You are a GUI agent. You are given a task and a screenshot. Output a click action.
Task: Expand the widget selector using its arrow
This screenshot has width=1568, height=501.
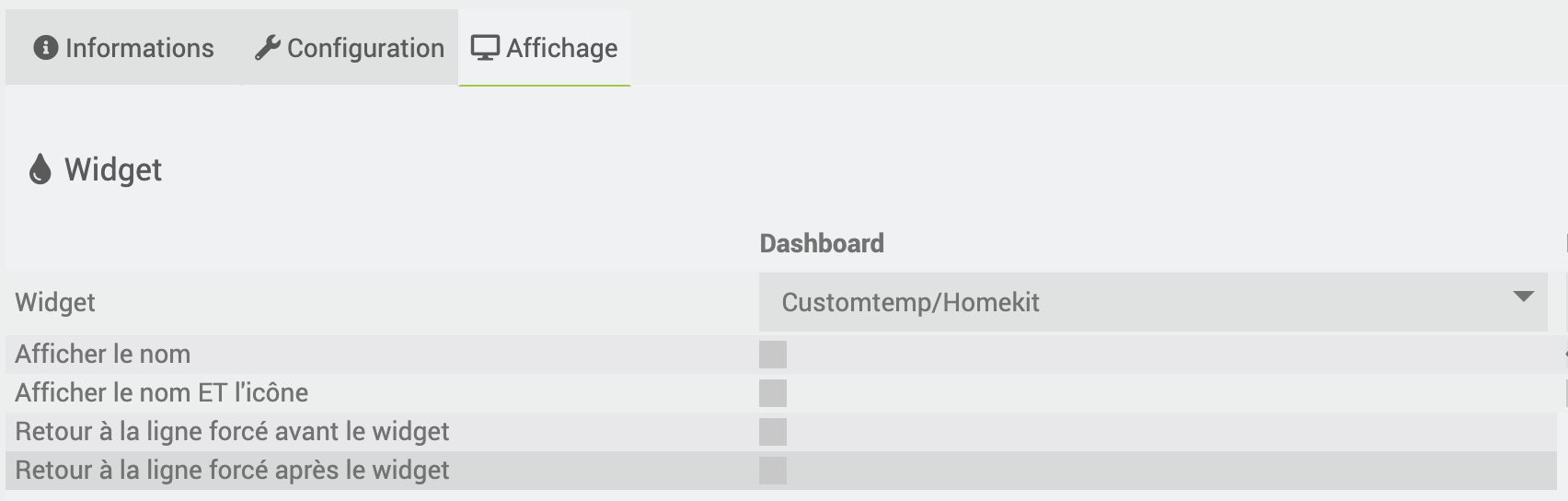1523,297
